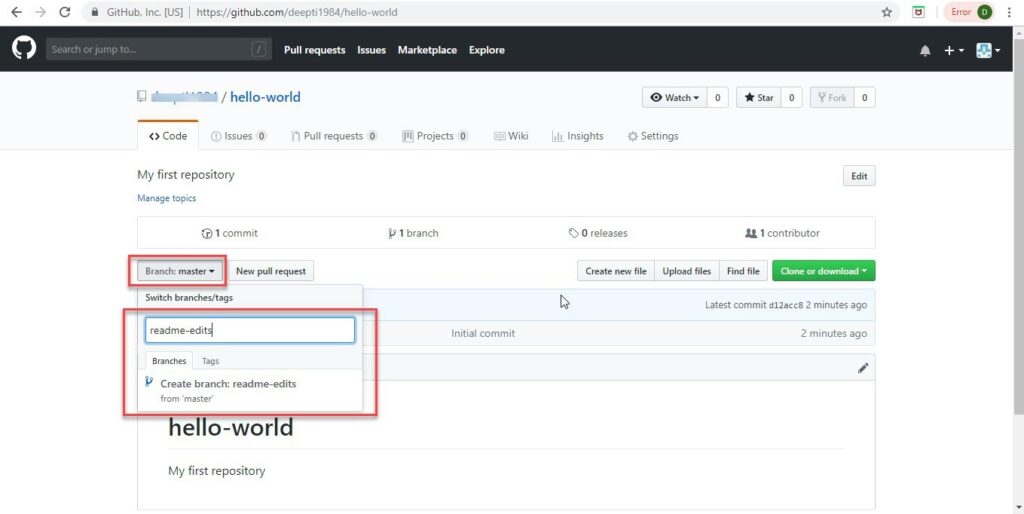The width and height of the screenshot is (1024, 514).
Task: Click the Star count number
Action: click(791, 97)
